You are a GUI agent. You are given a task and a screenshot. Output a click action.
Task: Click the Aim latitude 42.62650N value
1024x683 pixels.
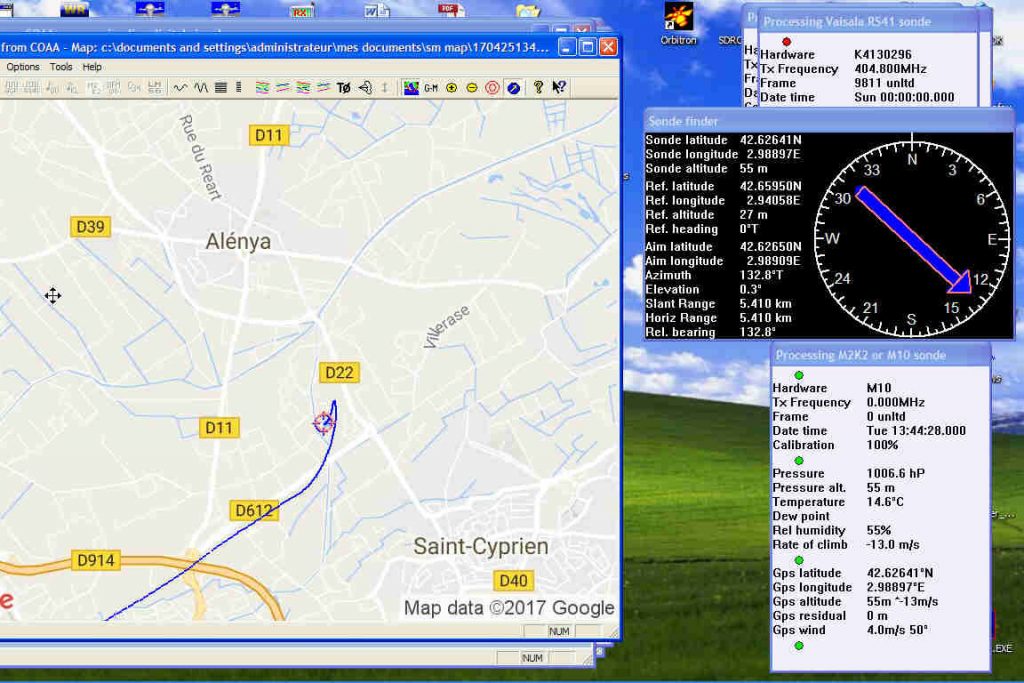tap(771, 246)
